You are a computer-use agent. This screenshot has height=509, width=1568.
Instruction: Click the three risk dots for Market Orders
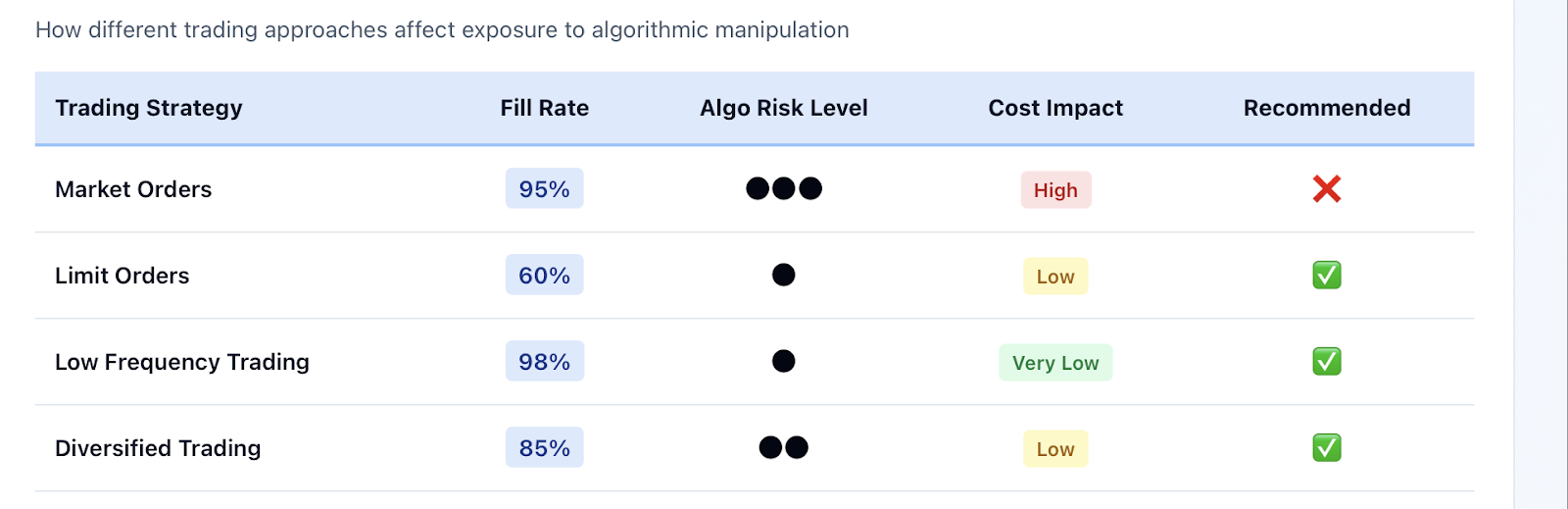pos(784,188)
